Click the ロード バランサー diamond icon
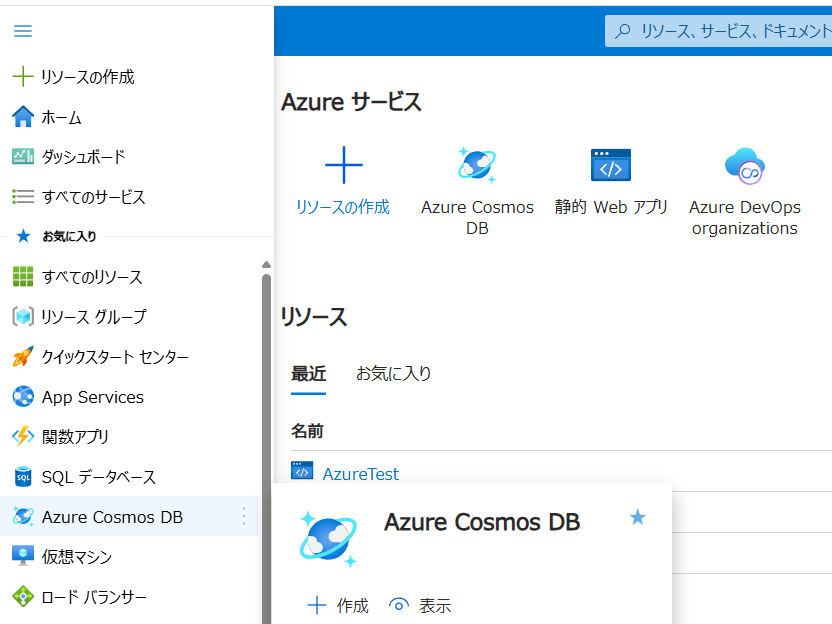Screen dimensions: 832x624 click(23, 596)
